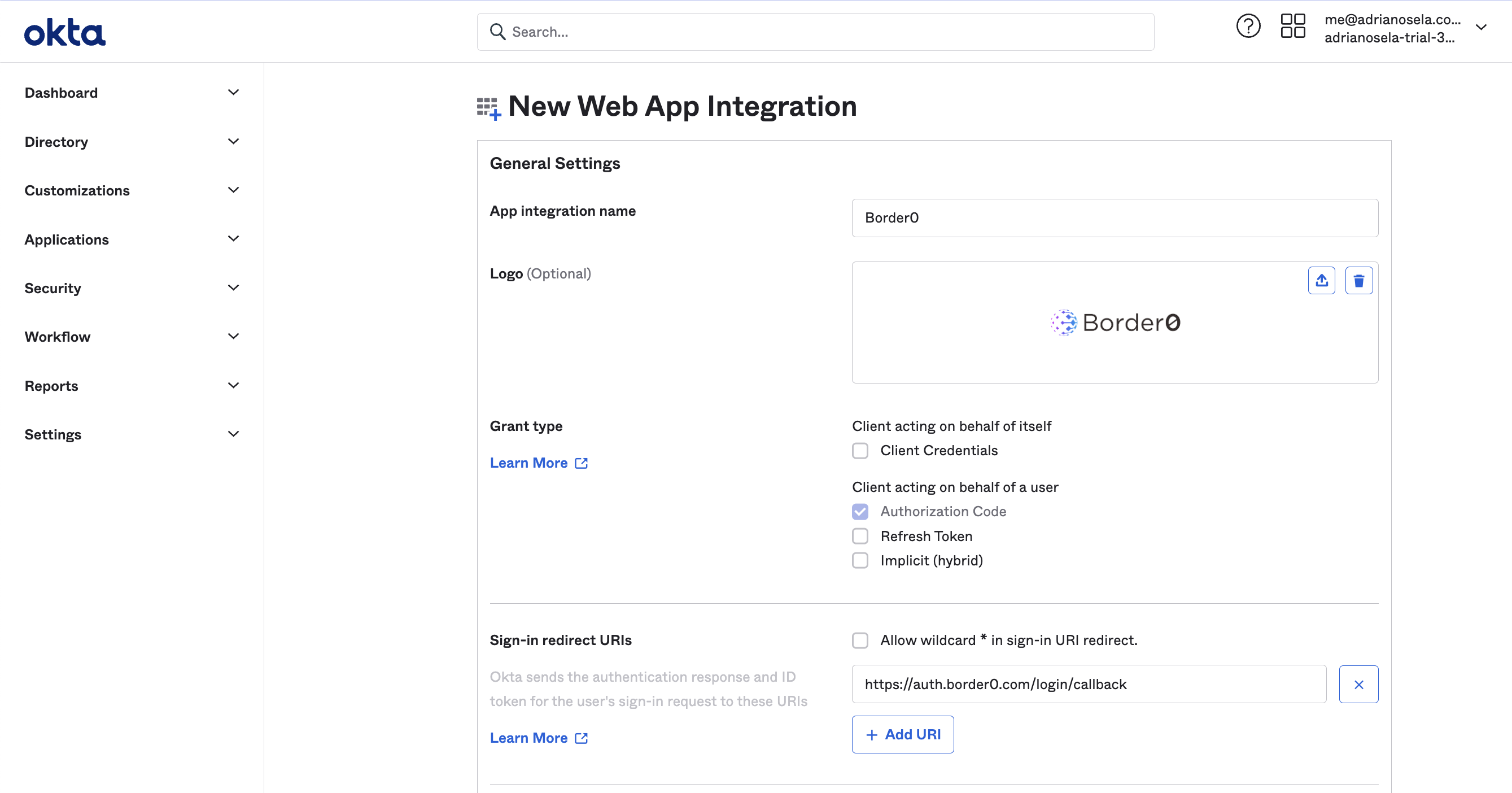Click the upload logo icon button

coord(1321,281)
